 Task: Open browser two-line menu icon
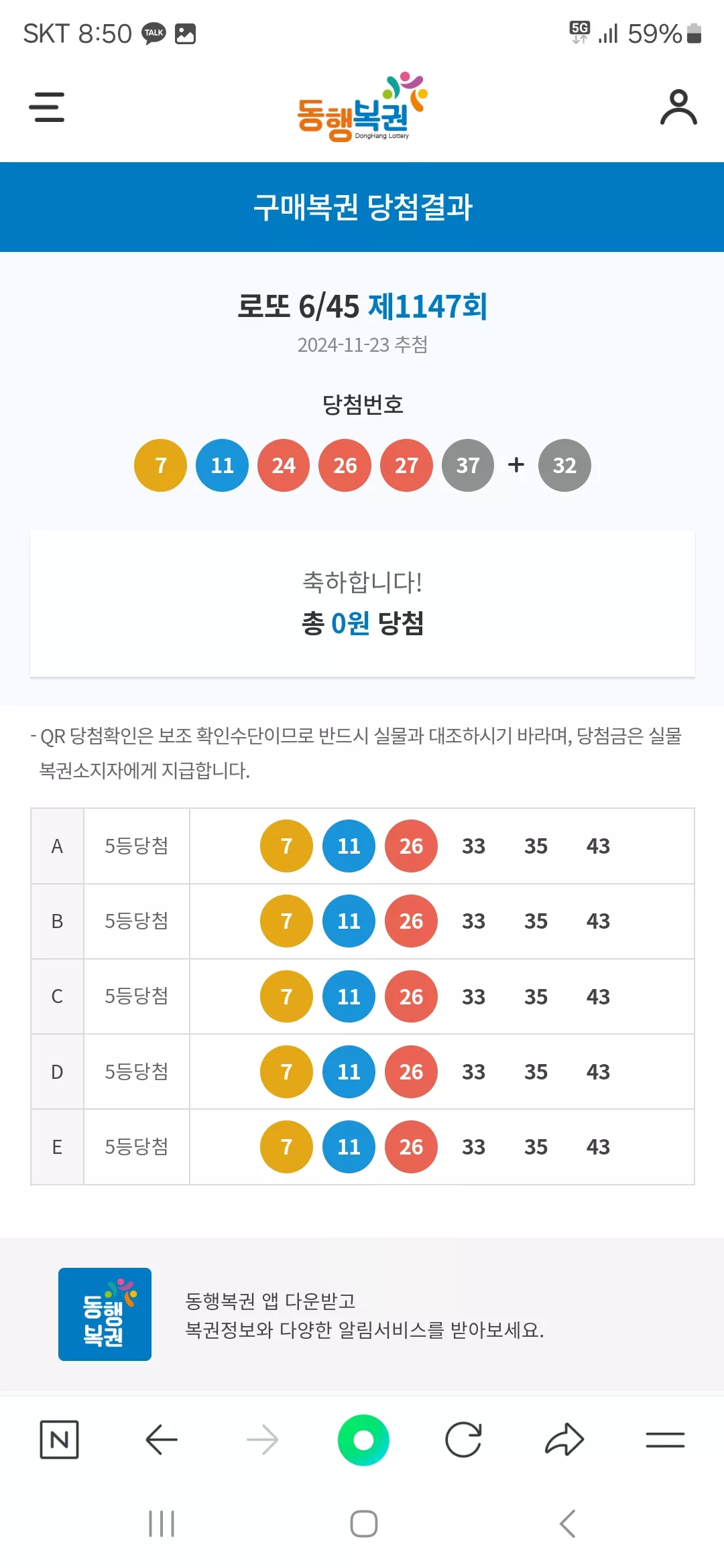[x=665, y=1439]
